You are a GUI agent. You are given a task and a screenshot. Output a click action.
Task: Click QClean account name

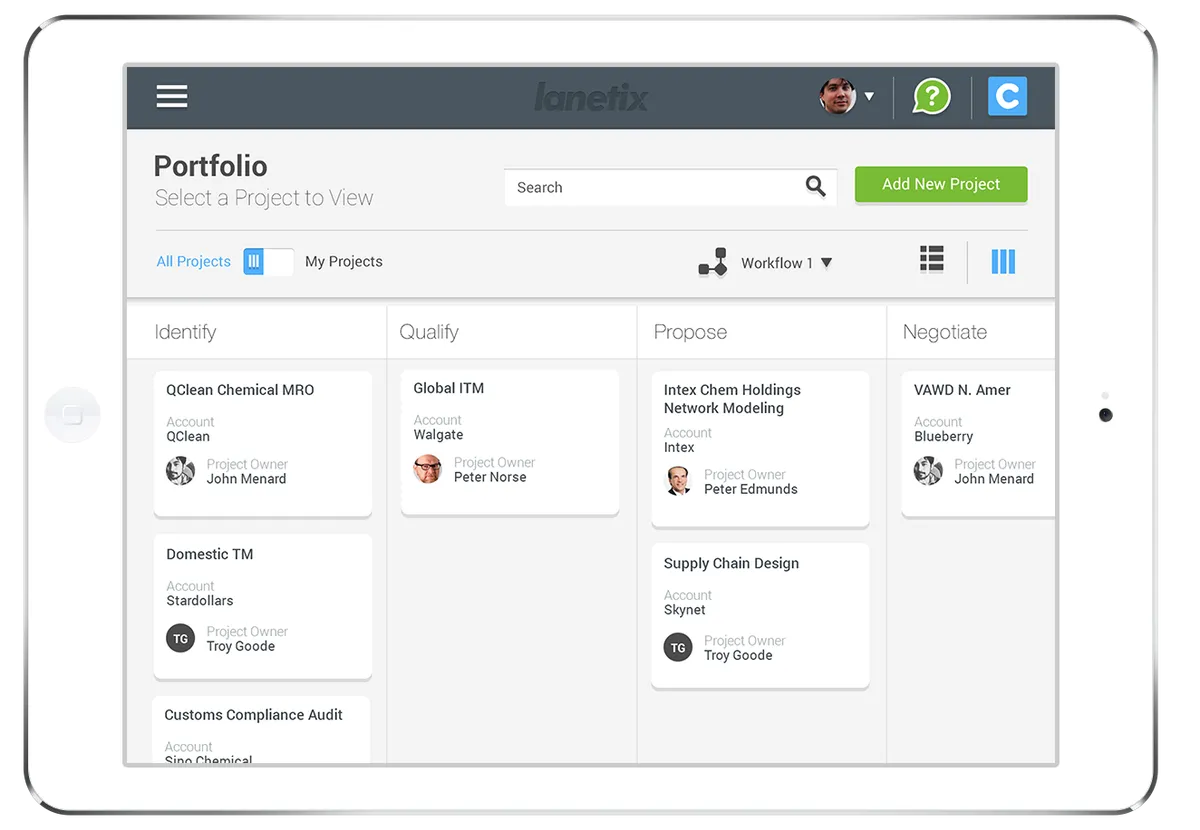click(188, 436)
